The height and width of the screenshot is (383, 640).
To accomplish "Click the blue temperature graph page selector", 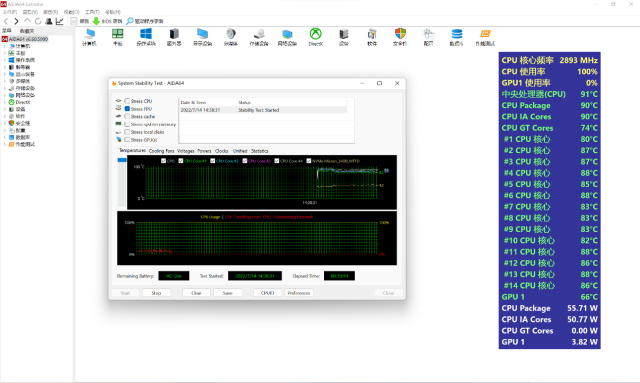I will 122,160.
